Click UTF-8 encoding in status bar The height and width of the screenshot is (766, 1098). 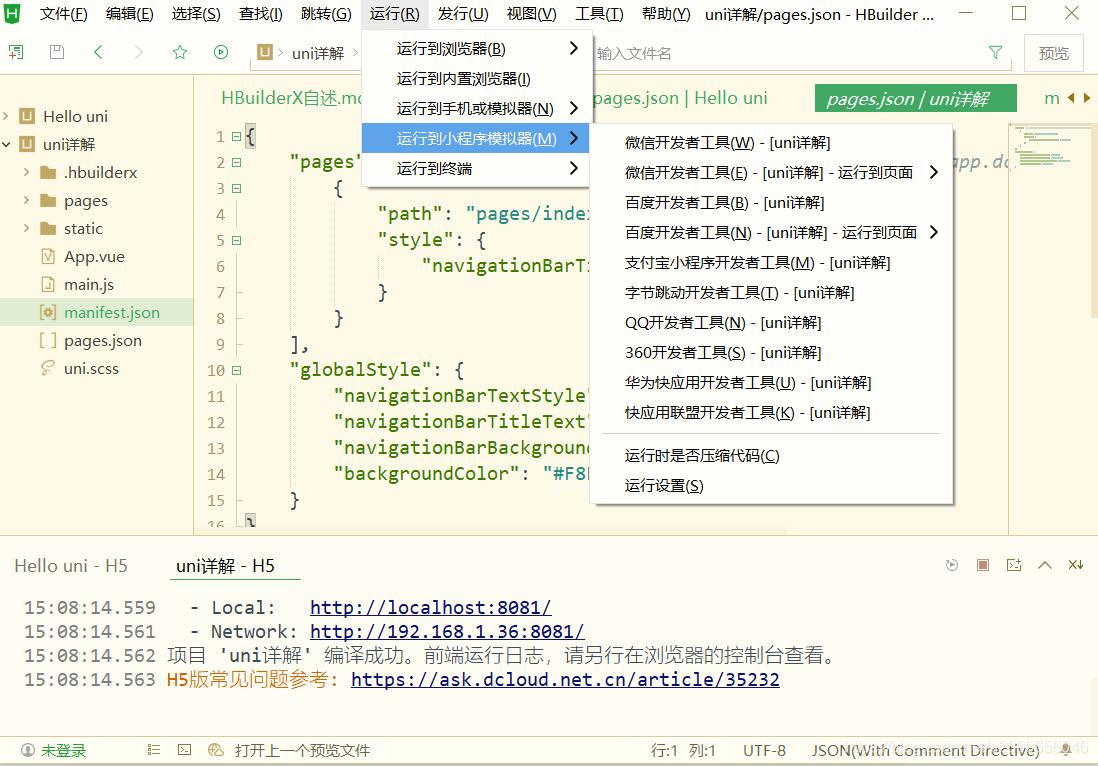(764, 751)
